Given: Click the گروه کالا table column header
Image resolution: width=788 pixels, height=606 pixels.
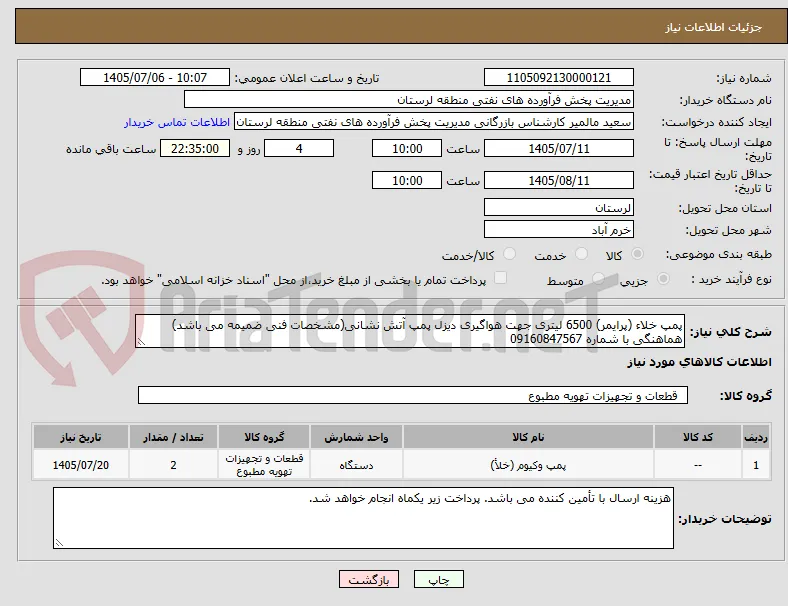Looking at the screenshot, I should pos(264,437).
